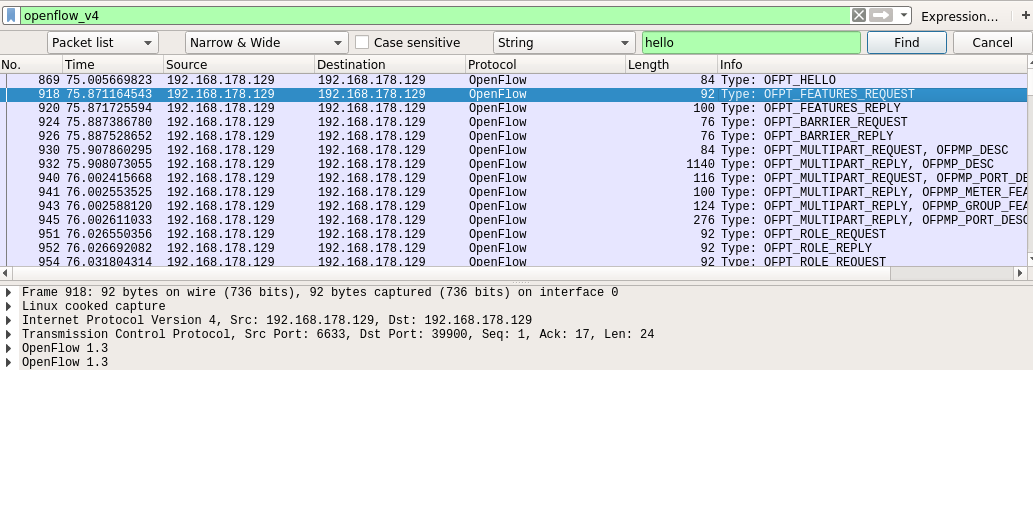1033x508 pixels.
Task: Select packet 918 OFPT_FEATURES_REQUEST row
Action: point(514,94)
